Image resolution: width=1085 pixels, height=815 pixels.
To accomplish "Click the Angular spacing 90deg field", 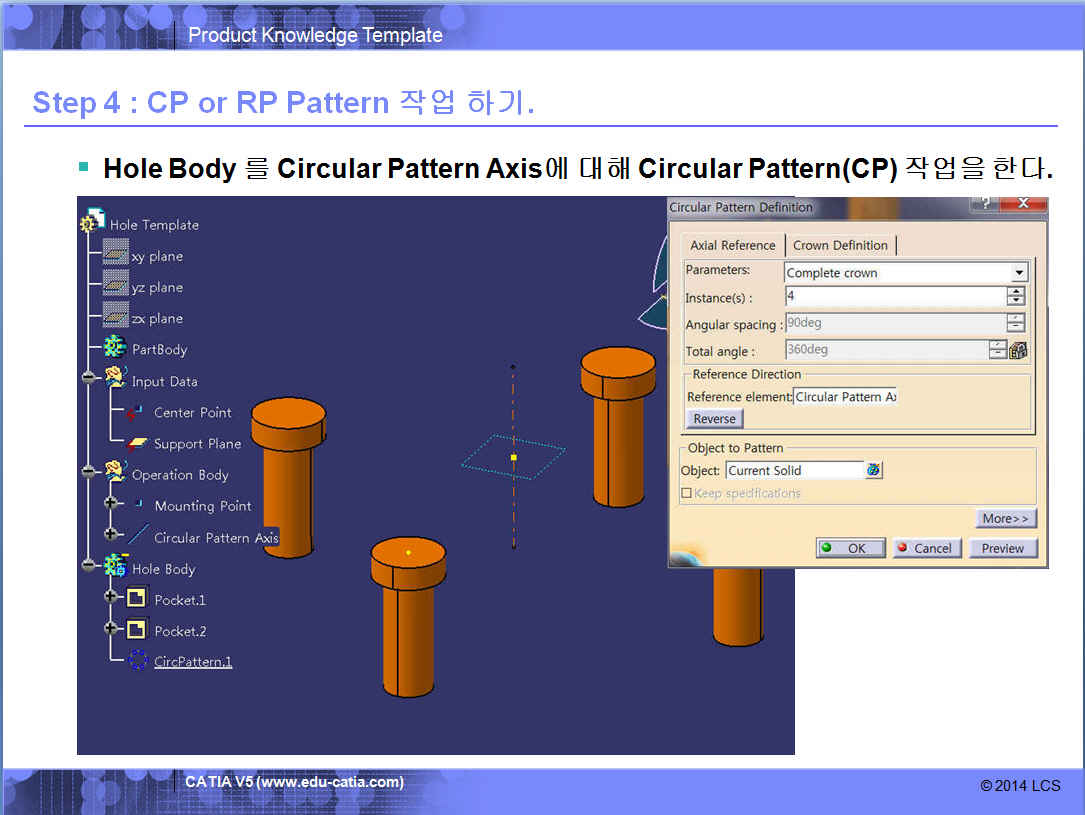I will pyautogui.click(x=895, y=322).
